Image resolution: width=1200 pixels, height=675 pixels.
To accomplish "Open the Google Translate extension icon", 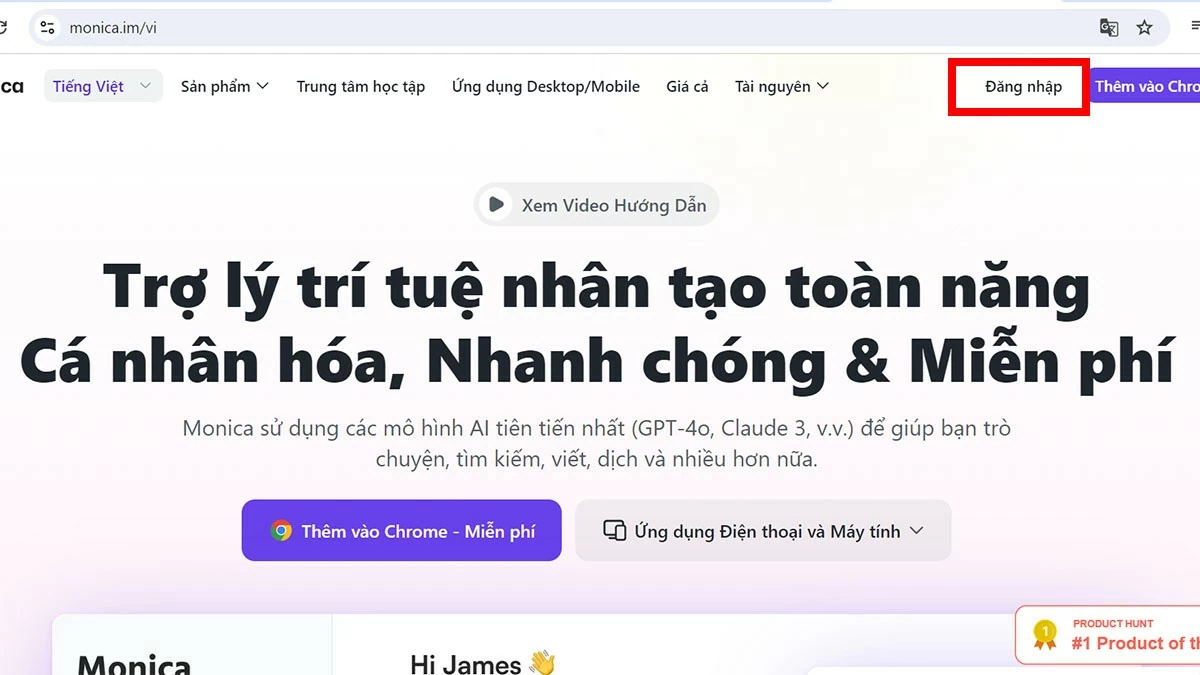I will tap(1109, 28).
